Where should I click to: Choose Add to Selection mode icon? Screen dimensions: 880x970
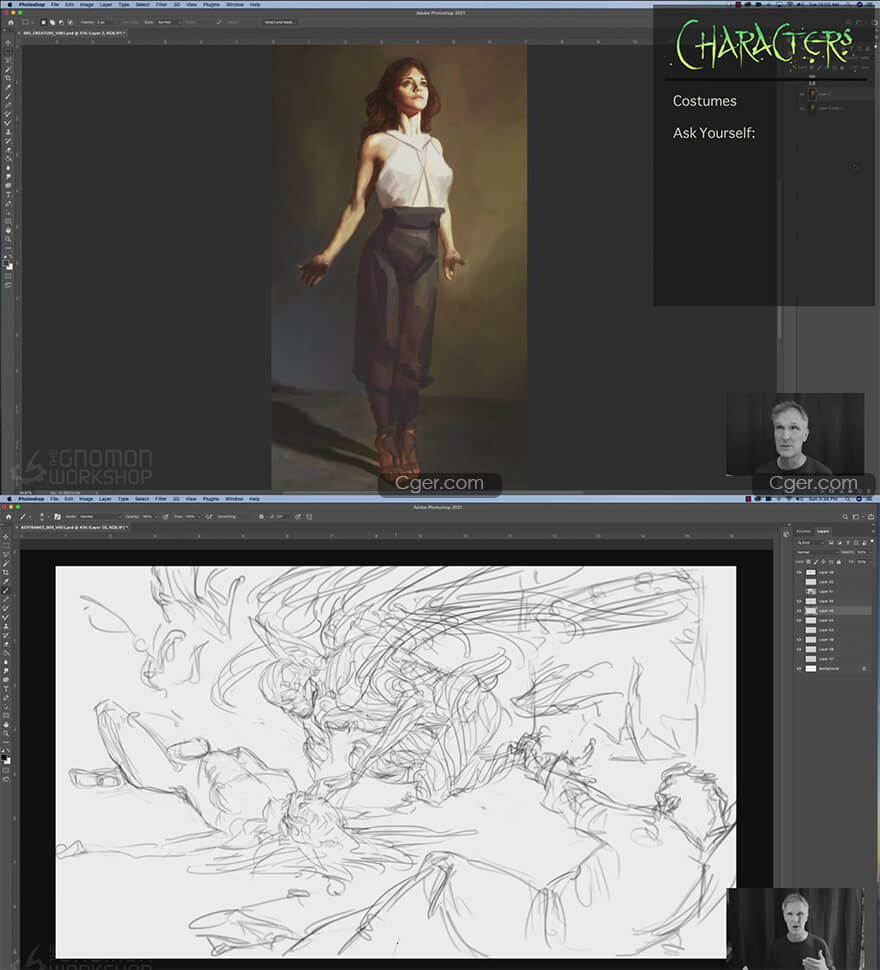coord(53,22)
